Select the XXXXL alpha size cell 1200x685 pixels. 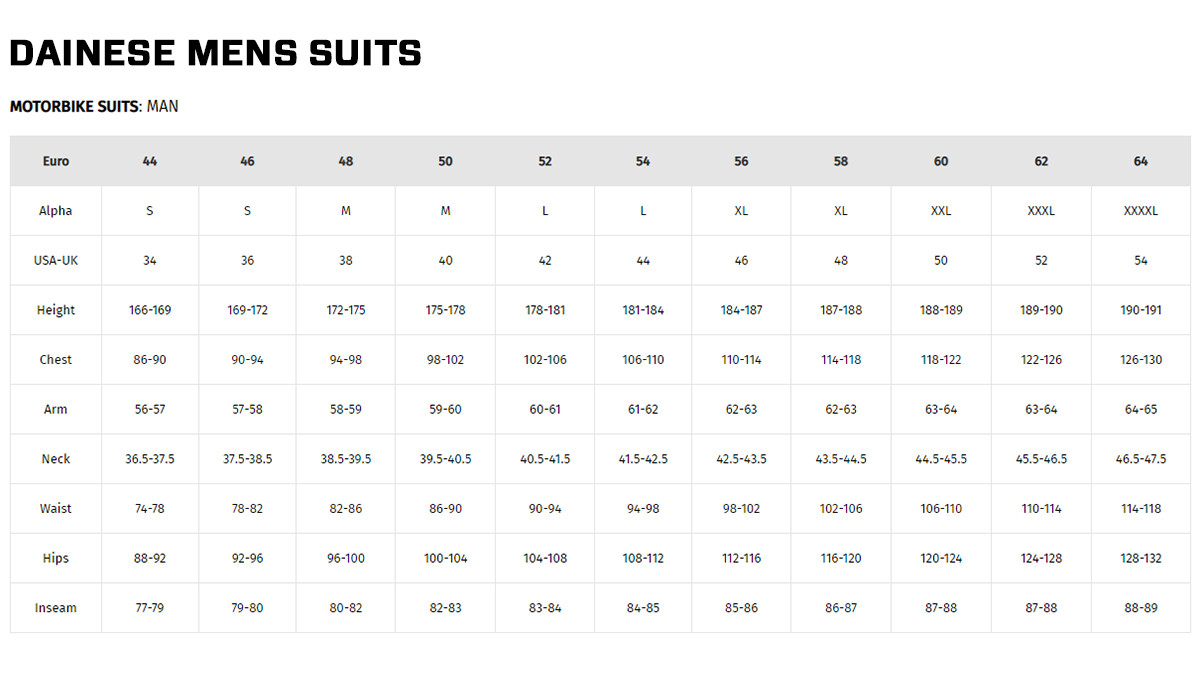pyautogui.click(x=1141, y=211)
